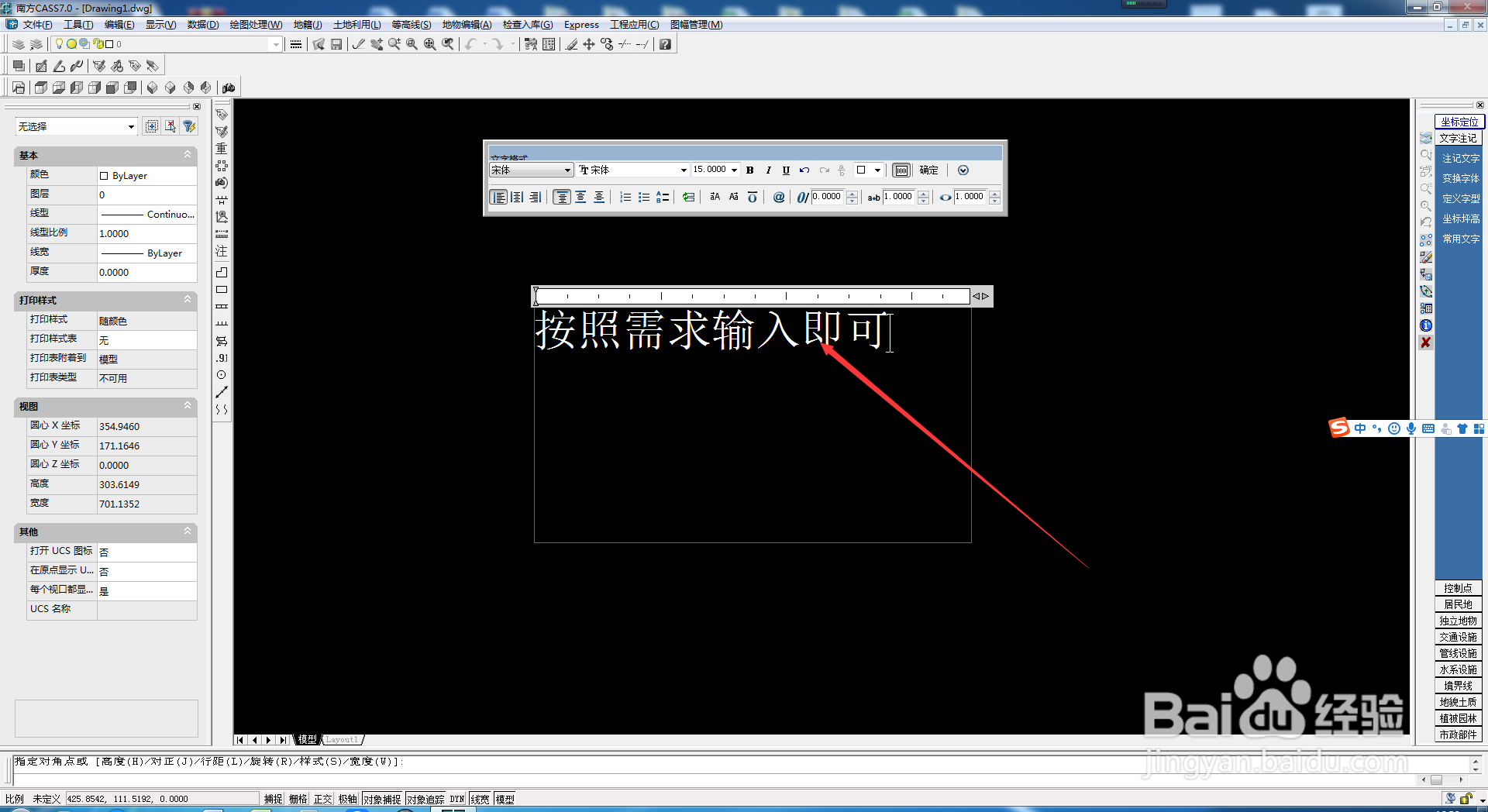
Task: Show the ruler toggle in text toolbar
Action: tap(901, 170)
